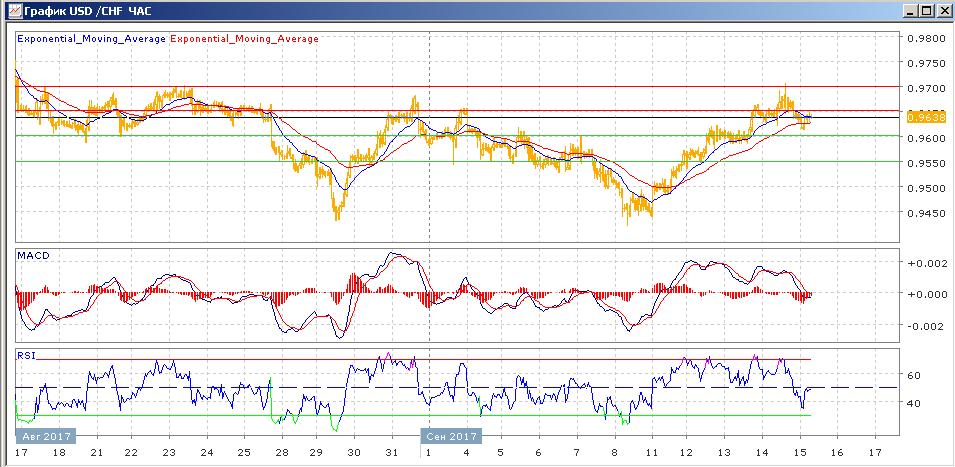The width and height of the screenshot is (955, 467).
Task: Click date 25 on the time axis
Action: 244,453
